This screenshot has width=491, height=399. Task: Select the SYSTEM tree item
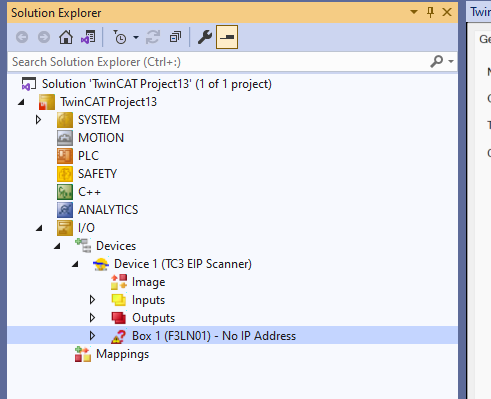point(99,120)
